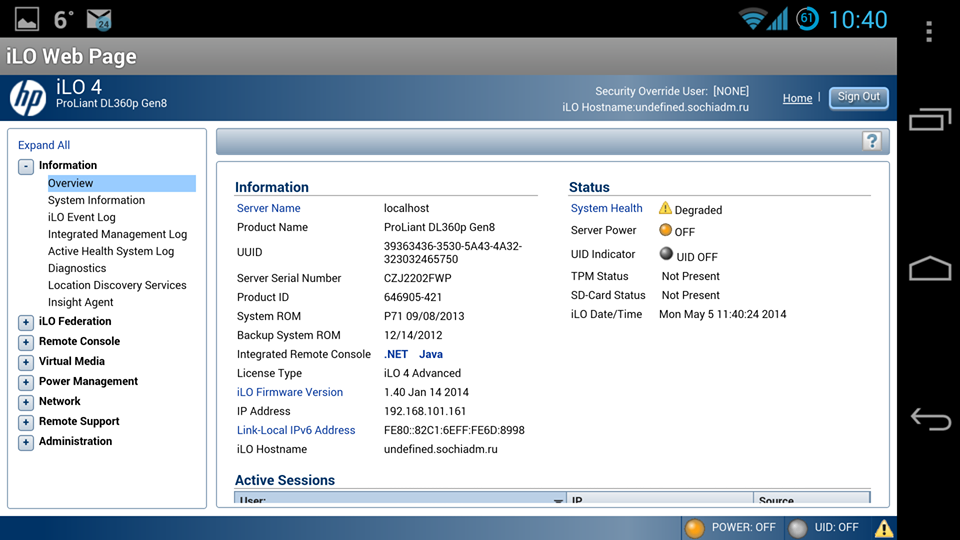Click the Server Name link

[x=268, y=208]
